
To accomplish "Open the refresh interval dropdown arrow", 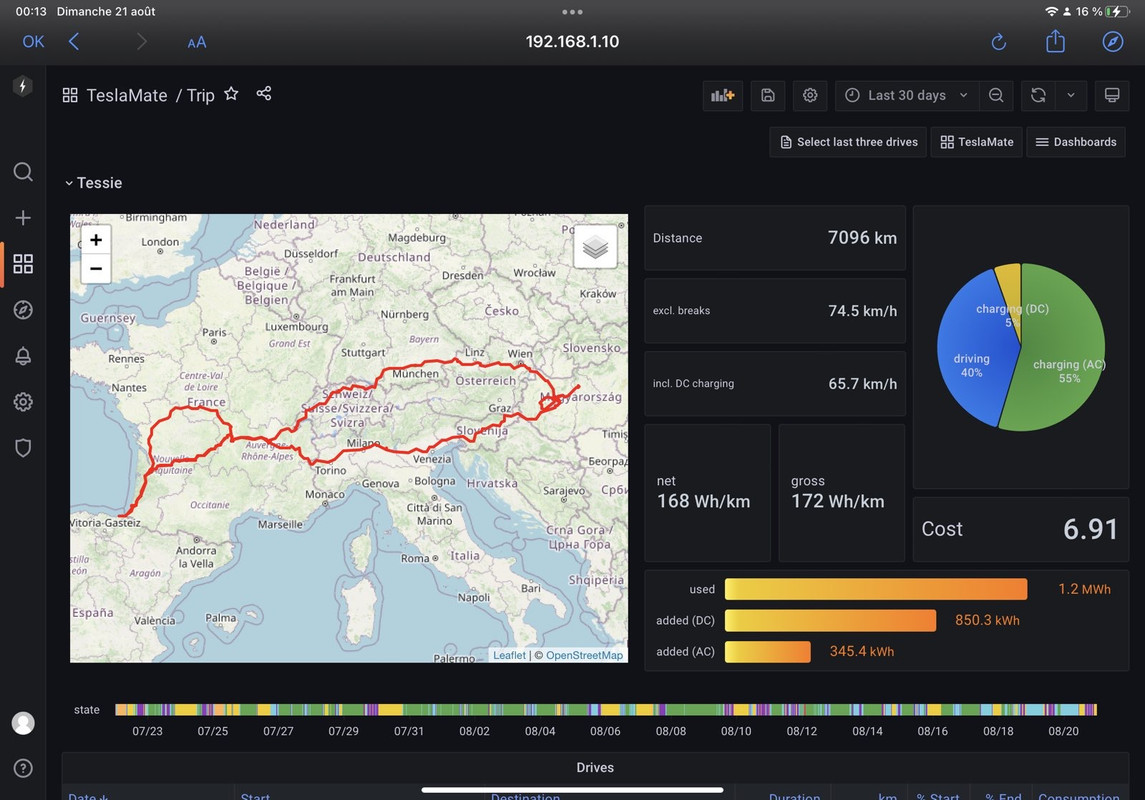I will click(x=1071, y=96).
